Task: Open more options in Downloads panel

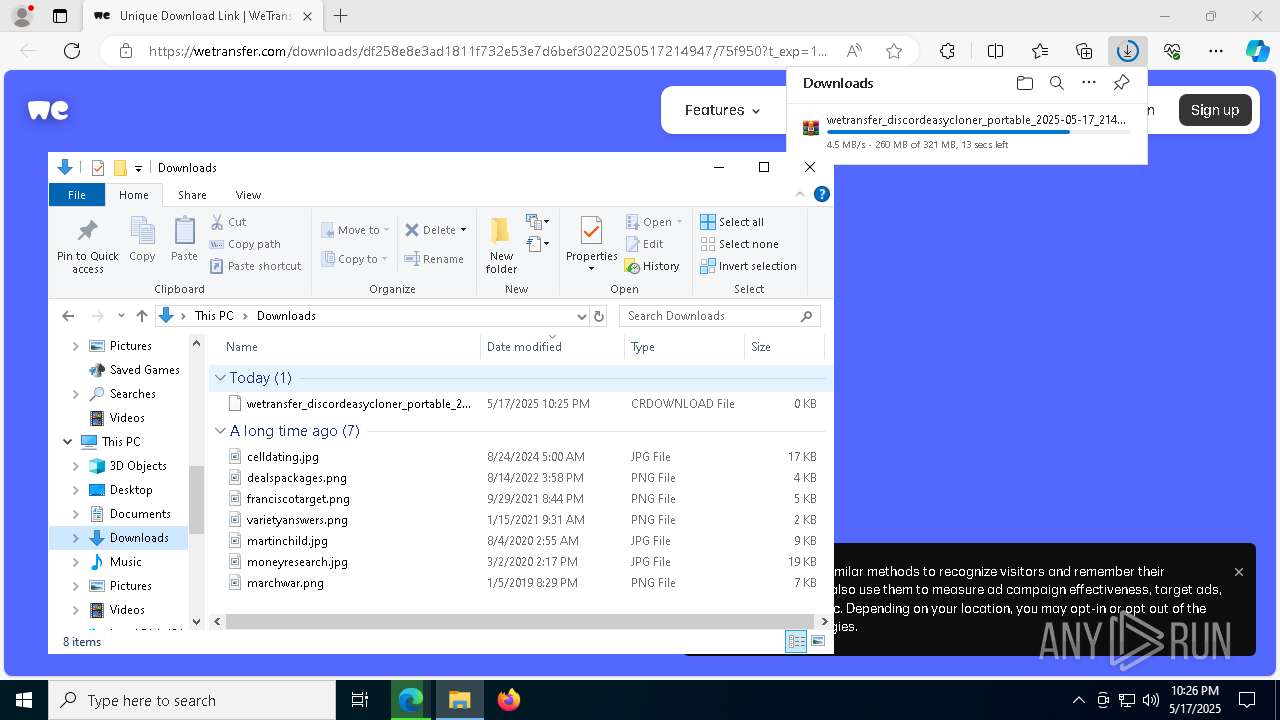Action: click(x=1089, y=83)
